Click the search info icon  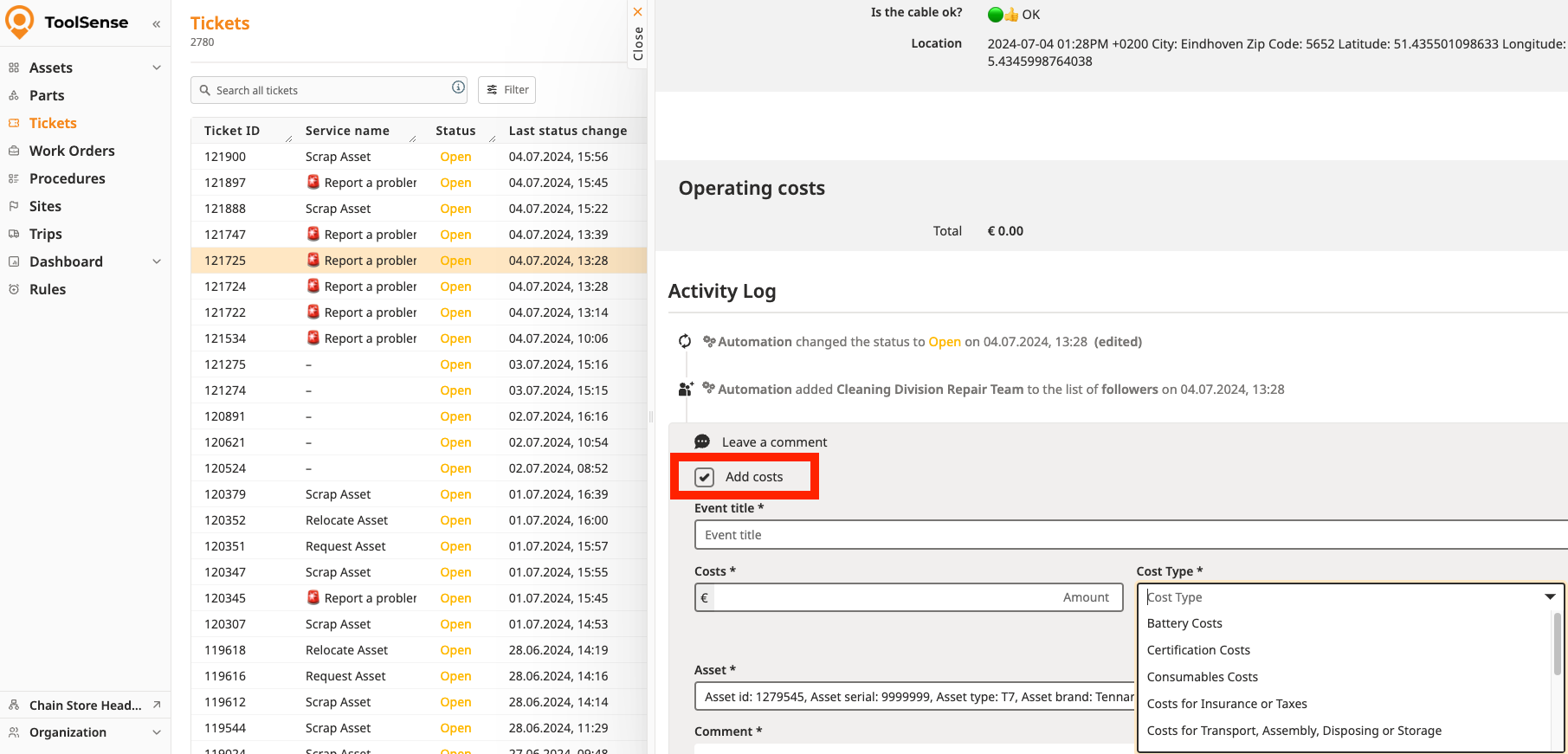(458, 87)
